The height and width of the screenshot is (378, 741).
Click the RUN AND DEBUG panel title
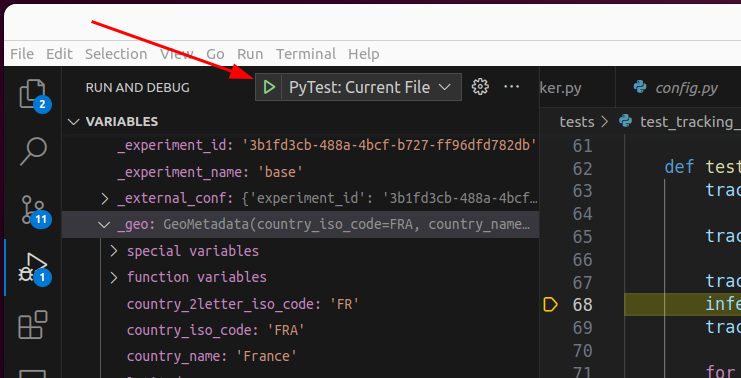click(138, 87)
